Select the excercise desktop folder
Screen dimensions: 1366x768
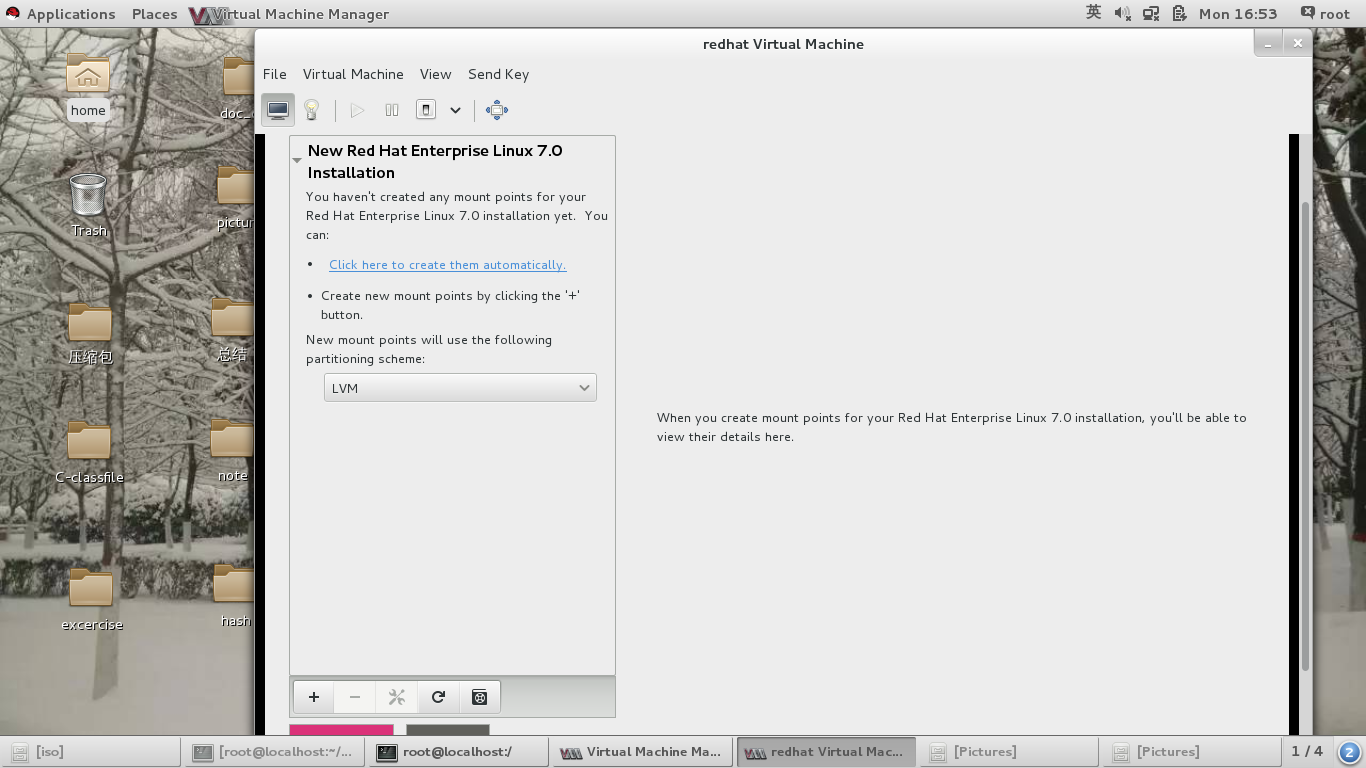tap(91, 601)
